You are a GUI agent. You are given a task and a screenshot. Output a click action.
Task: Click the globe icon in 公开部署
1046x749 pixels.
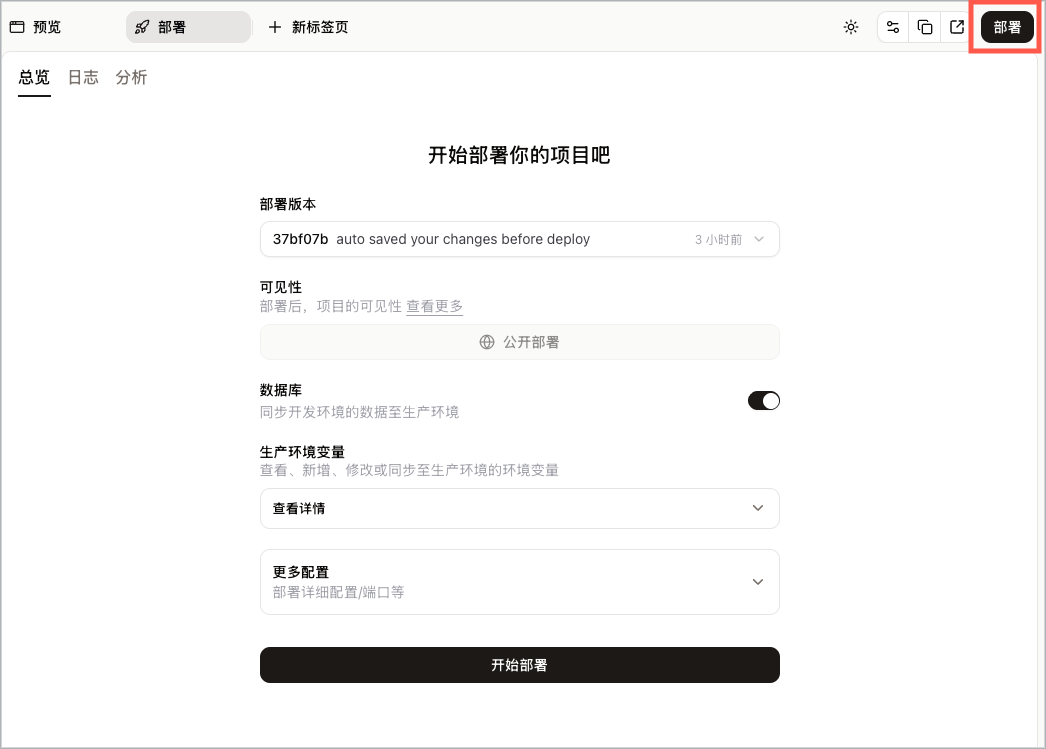pos(487,342)
